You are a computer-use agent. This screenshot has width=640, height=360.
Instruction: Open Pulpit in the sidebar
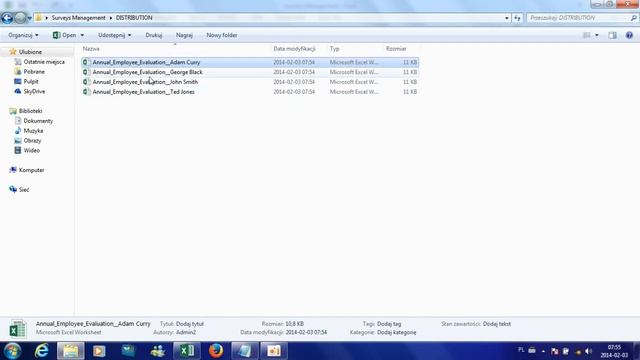(31, 81)
